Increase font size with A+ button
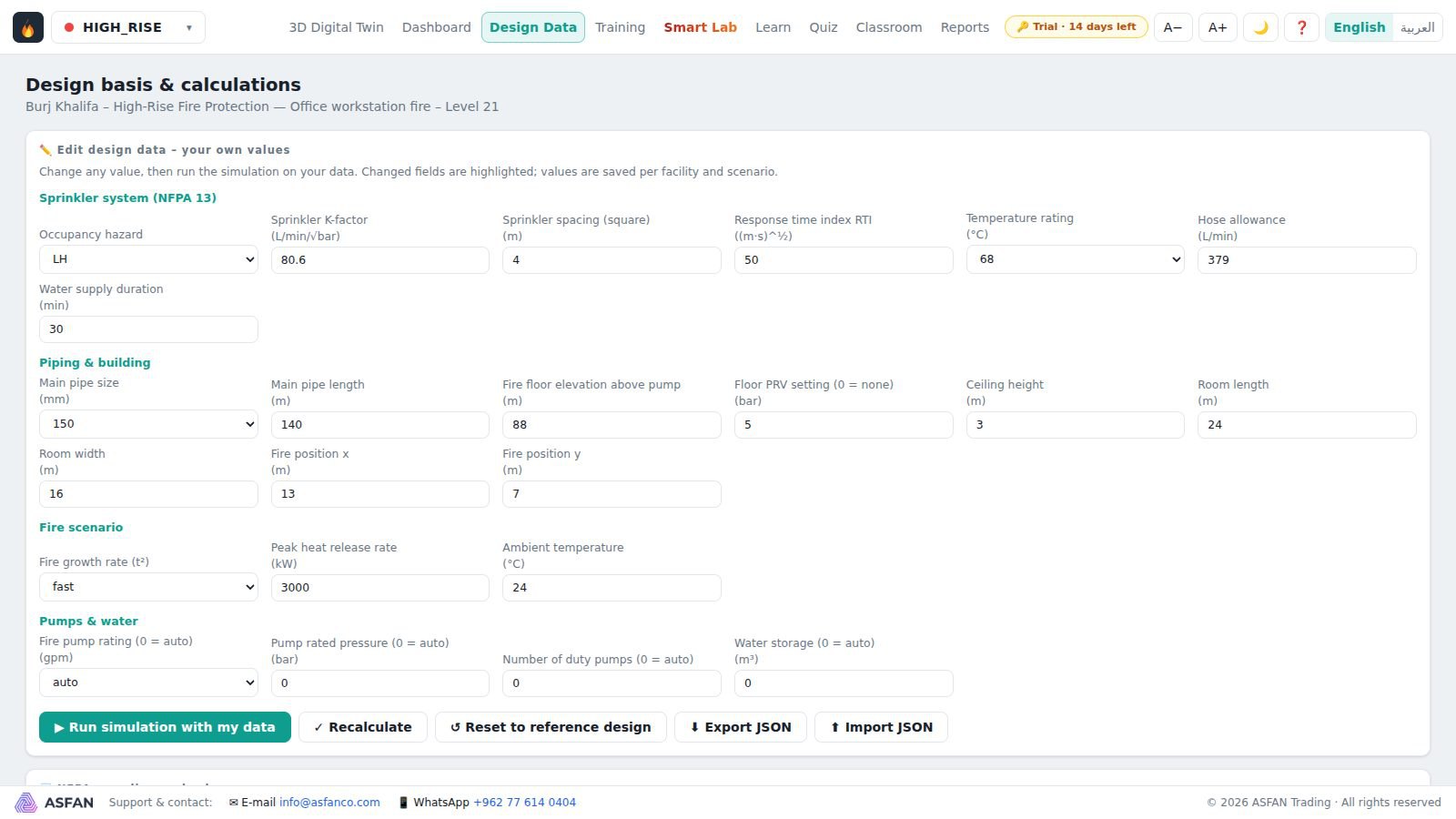Image resolution: width=1456 pixels, height=819 pixels. (x=1218, y=27)
